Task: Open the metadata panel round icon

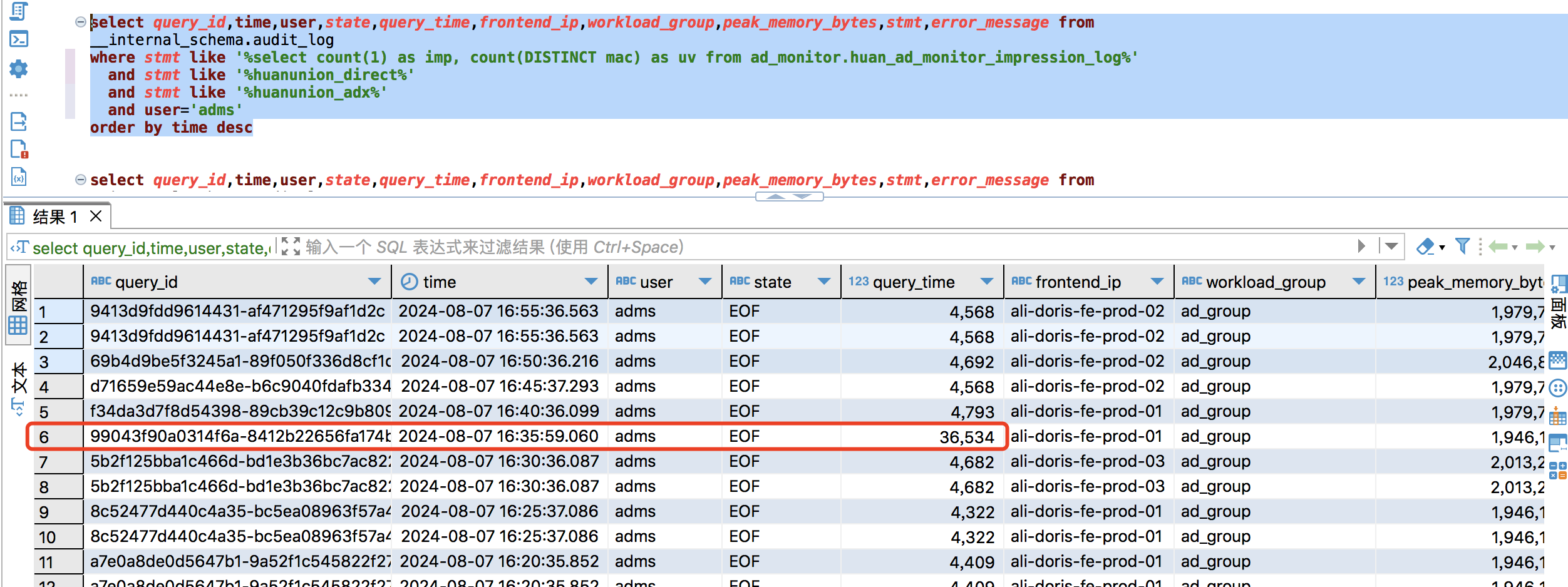Action: 1558,389
